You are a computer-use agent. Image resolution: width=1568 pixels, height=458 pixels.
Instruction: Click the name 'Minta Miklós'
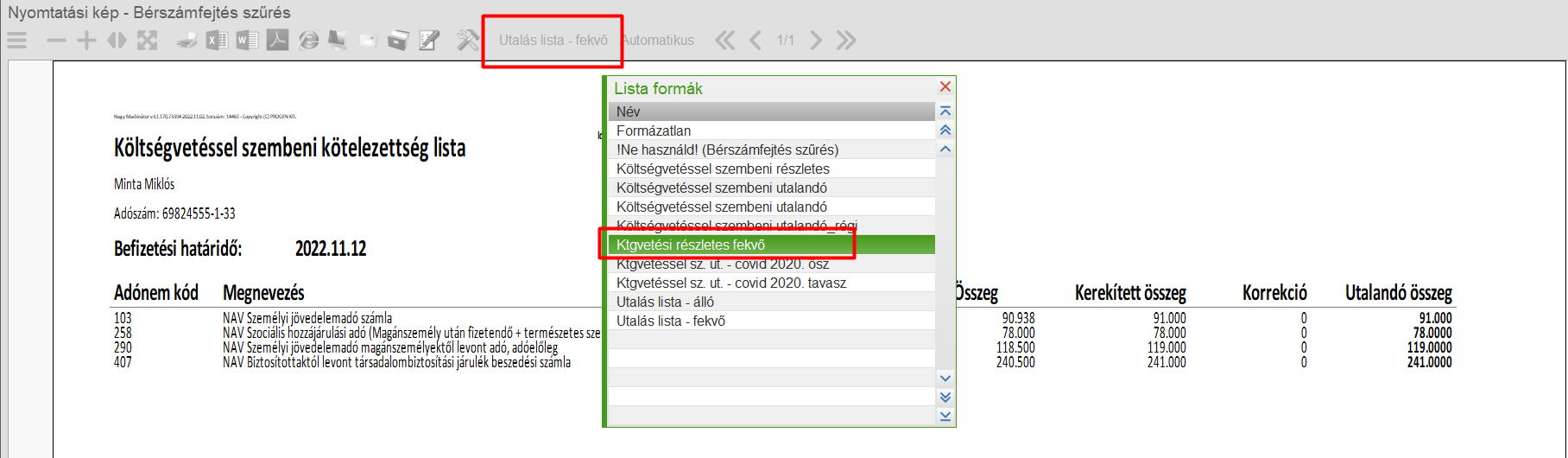[144, 184]
